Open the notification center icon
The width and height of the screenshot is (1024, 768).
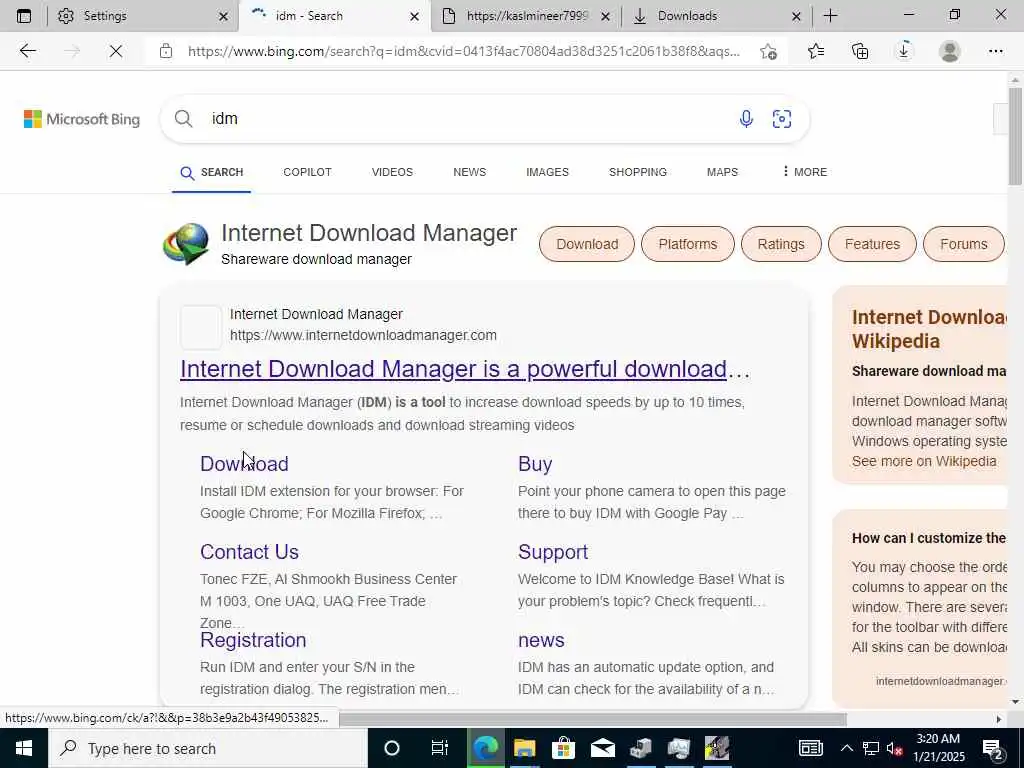click(x=992, y=748)
